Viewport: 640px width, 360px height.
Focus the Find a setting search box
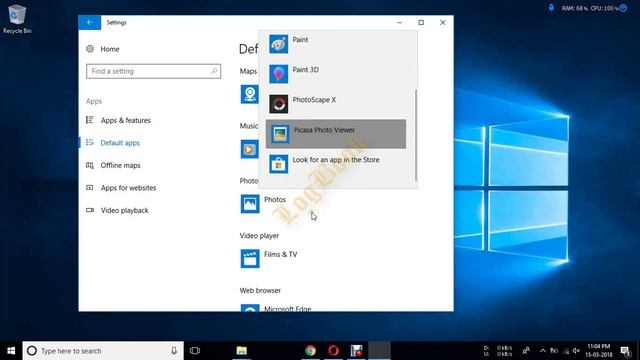[x=153, y=71]
